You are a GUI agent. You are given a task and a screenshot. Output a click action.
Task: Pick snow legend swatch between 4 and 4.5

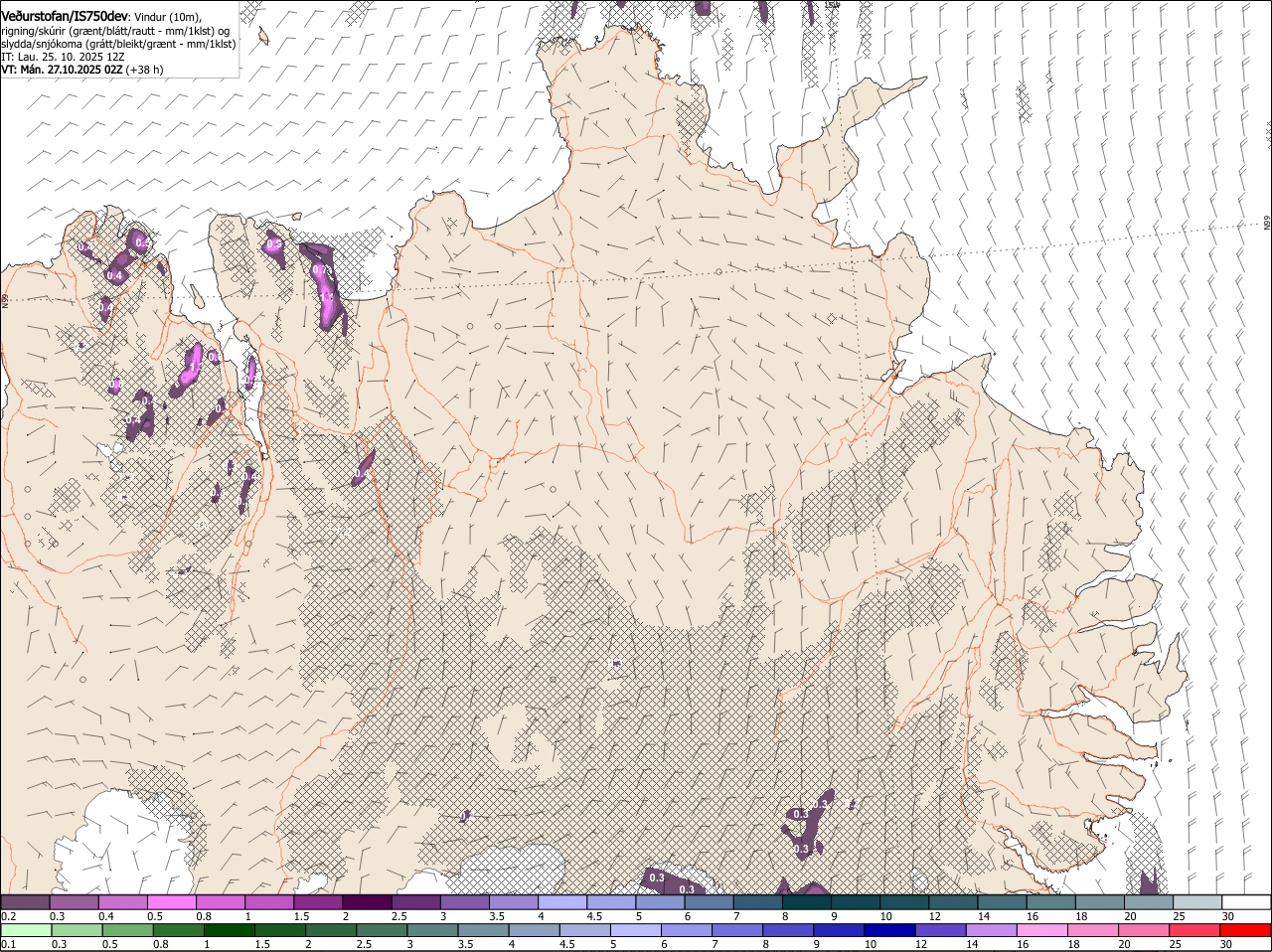[x=562, y=901]
